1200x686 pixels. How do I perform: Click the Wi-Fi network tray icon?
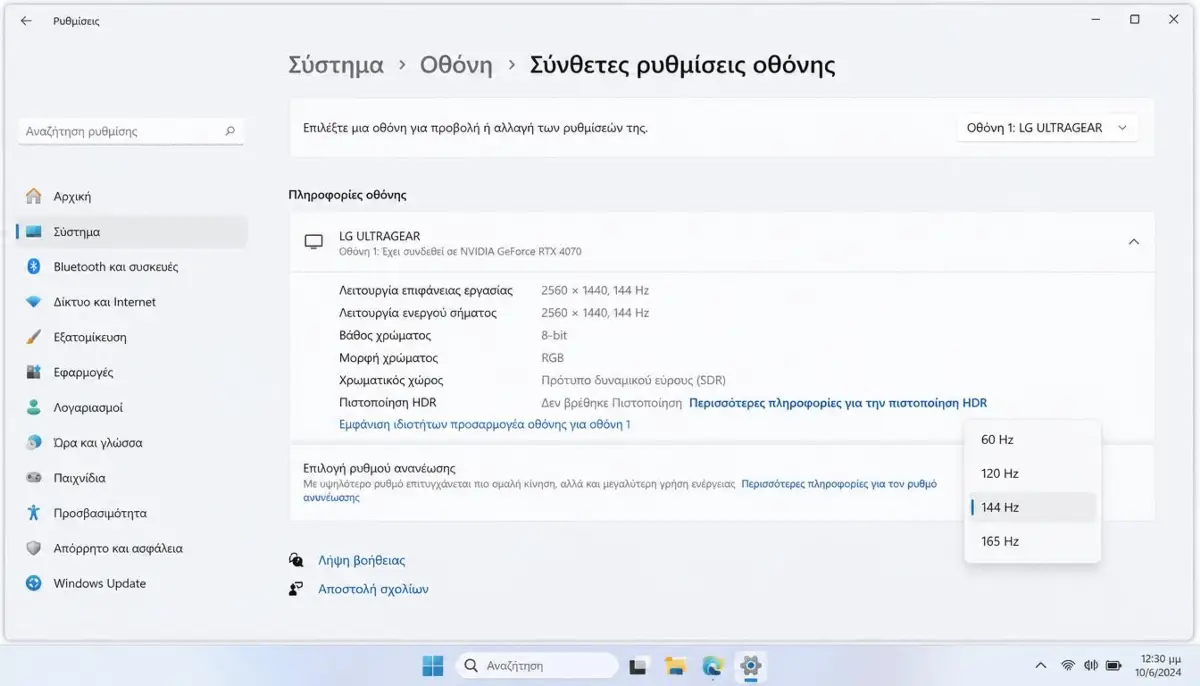click(x=1068, y=665)
